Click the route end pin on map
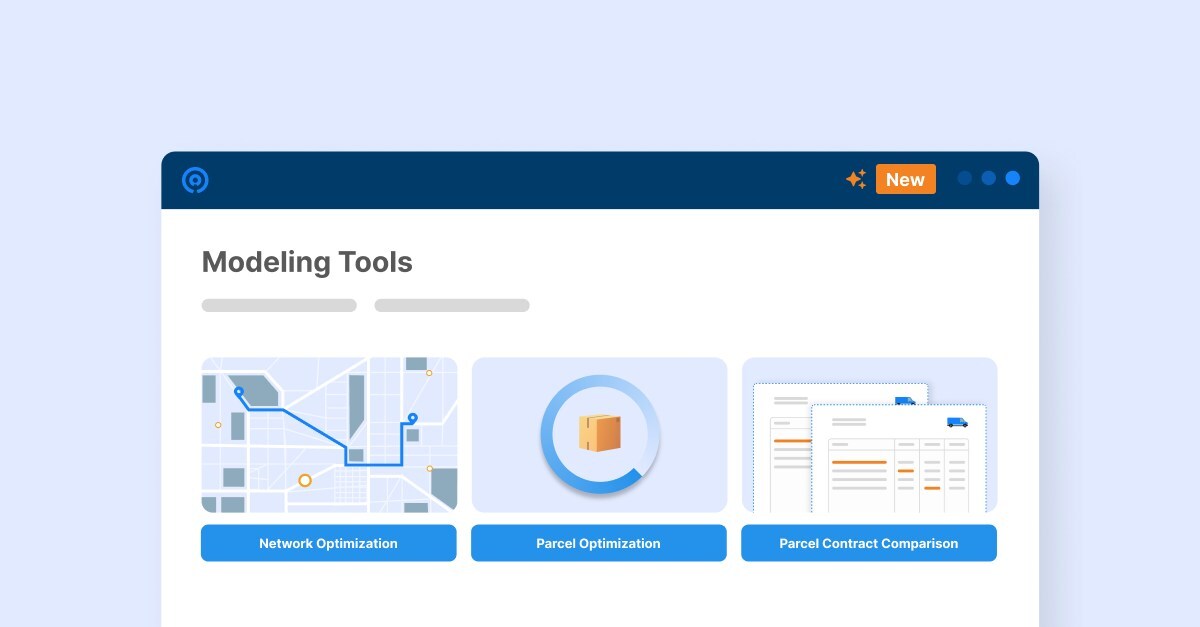 pyautogui.click(x=412, y=417)
